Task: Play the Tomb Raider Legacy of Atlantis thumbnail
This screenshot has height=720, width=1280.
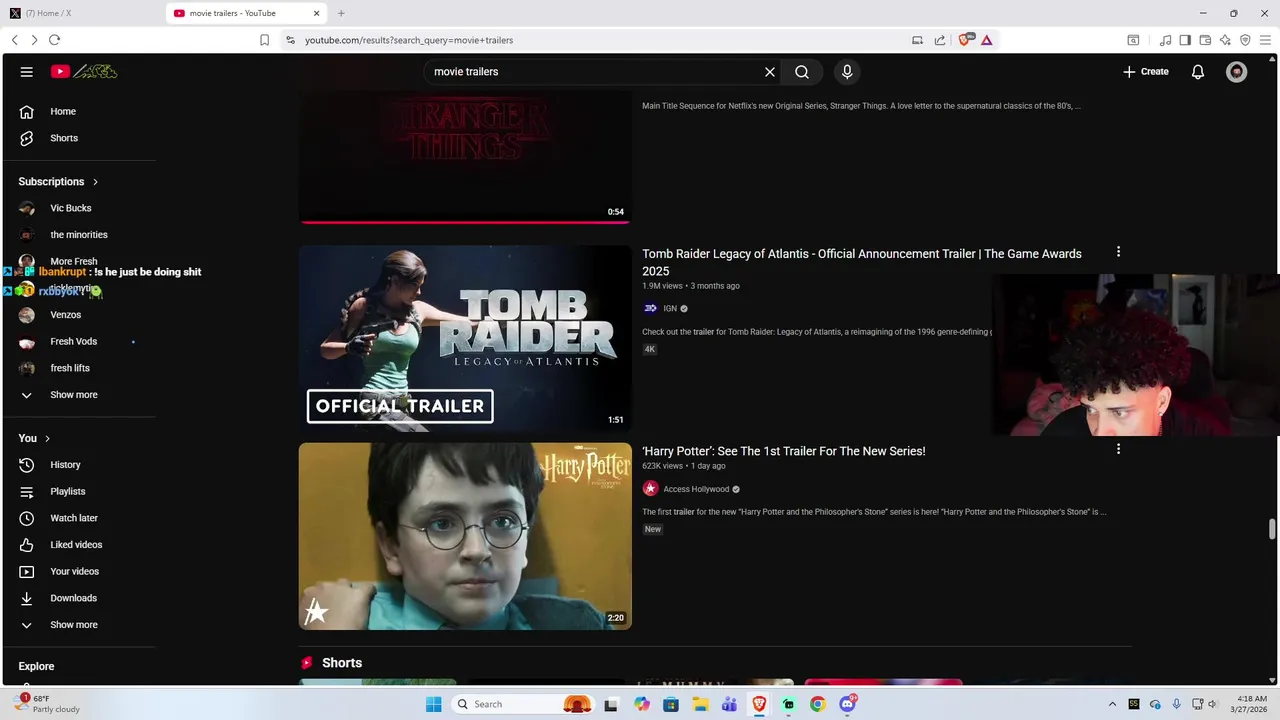Action: 465,338
